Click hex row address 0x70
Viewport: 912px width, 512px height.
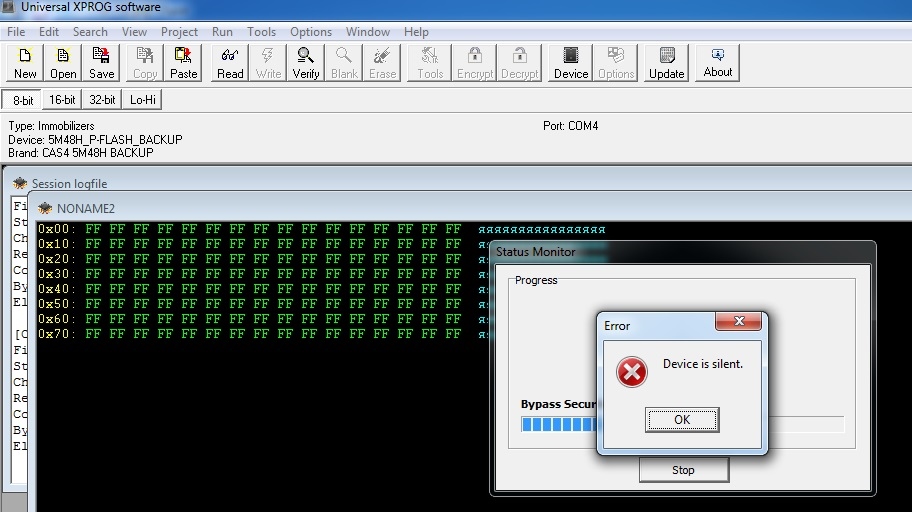[x=56, y=334]
